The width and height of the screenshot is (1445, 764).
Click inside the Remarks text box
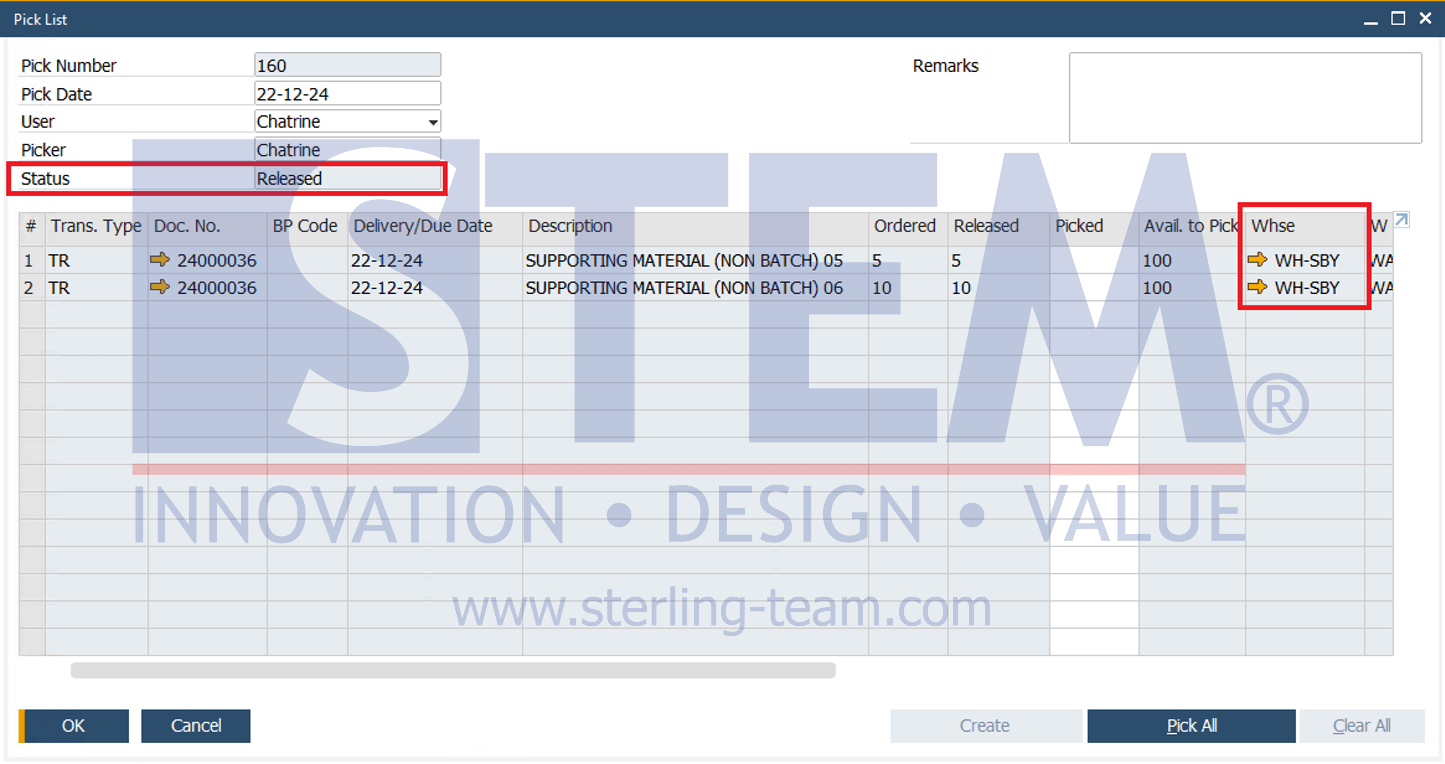point(1245,98)
